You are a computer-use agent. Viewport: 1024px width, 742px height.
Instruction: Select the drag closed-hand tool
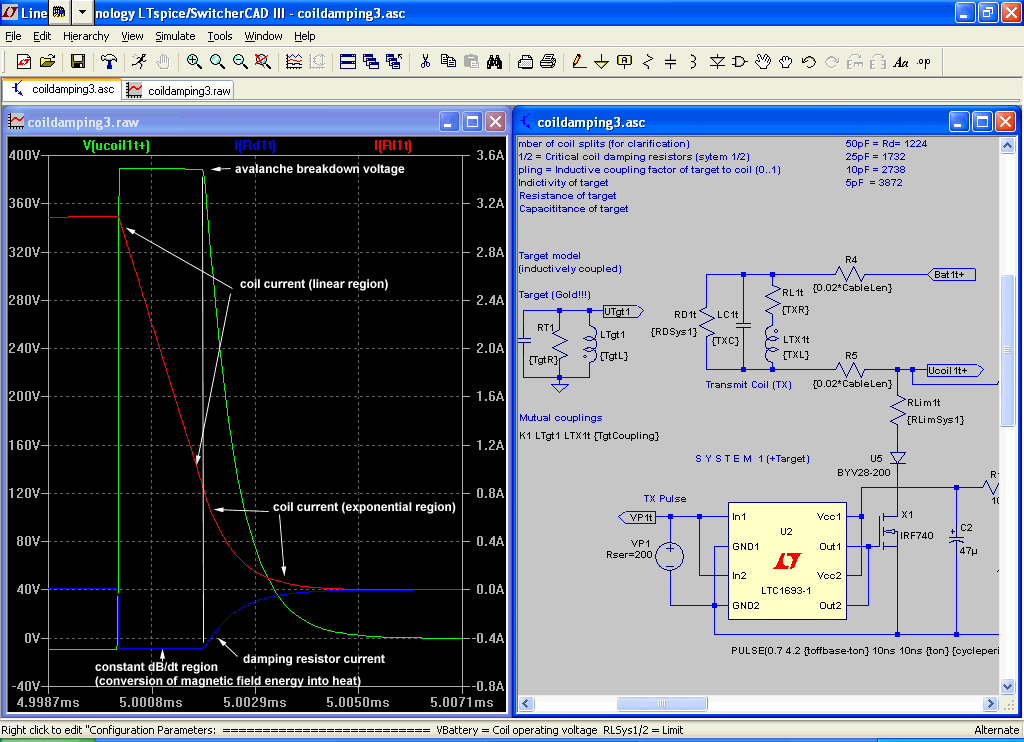(x=786, y=61)
